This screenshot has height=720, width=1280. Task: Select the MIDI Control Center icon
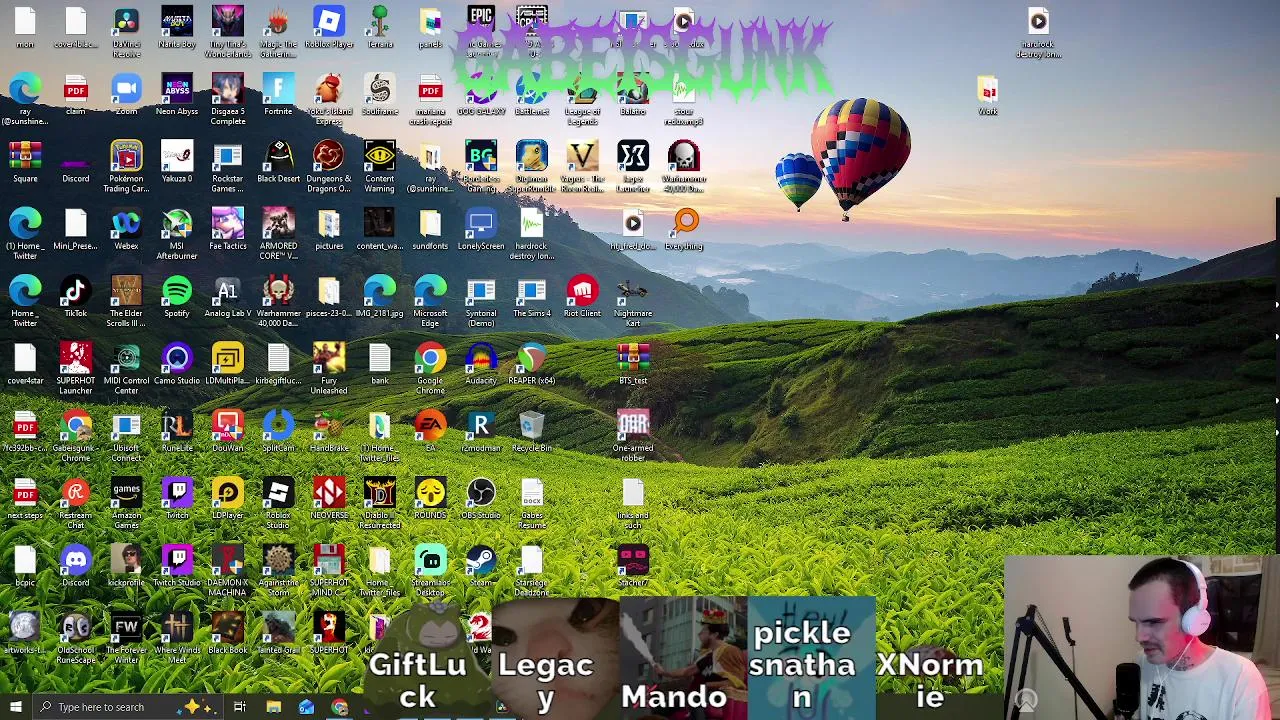click(126, 368)
